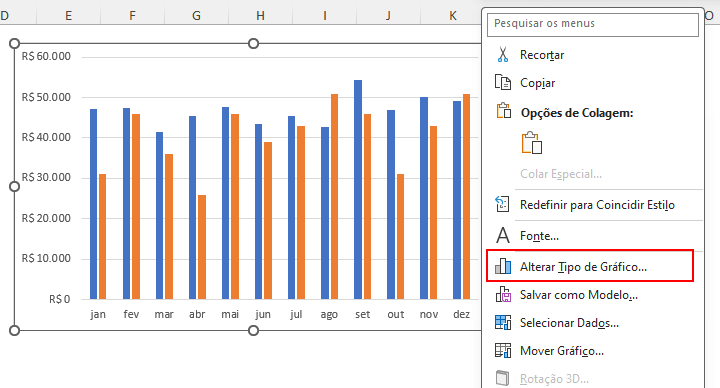Click the bottom-left chart resize handle
The height and width of the screenshot is (388, 720).
pyautogui.click(x=14, y=330)
